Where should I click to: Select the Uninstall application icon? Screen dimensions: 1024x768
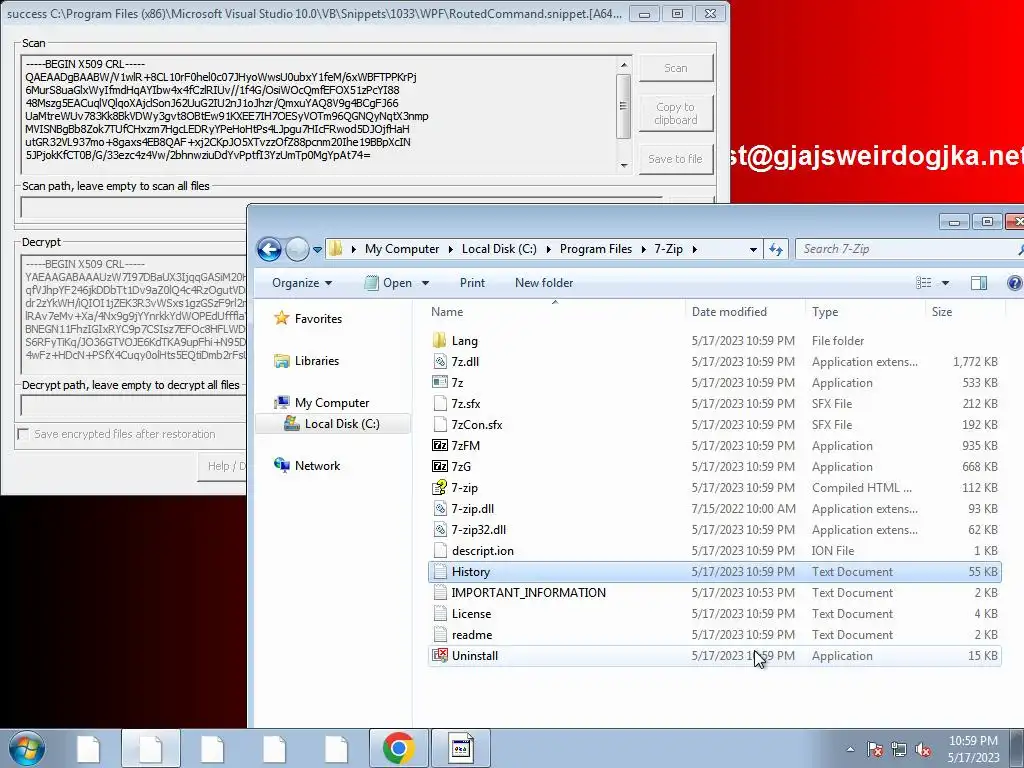(440, 656)
